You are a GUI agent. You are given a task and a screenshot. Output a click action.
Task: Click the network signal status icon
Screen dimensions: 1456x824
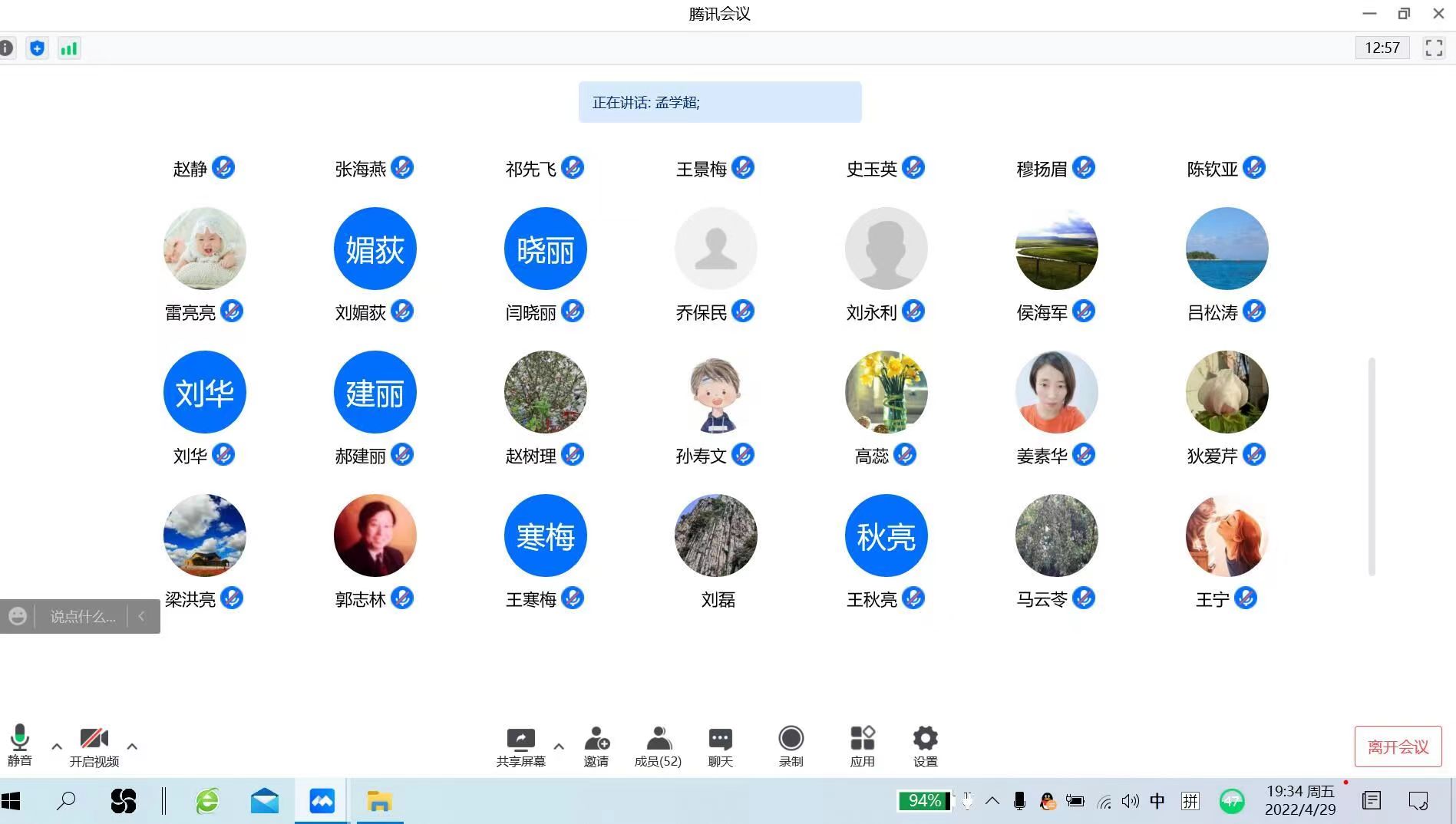click(x=69, y=48)
